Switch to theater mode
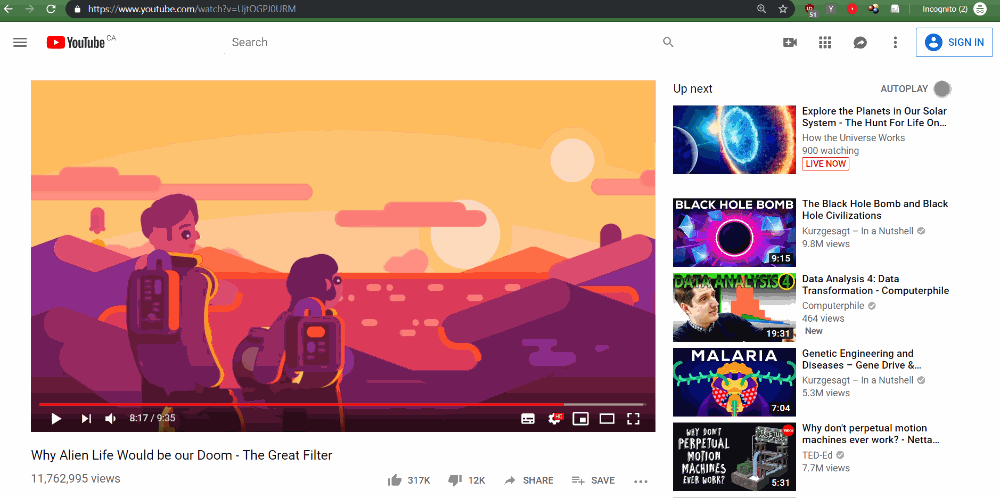 pos(607,418)
